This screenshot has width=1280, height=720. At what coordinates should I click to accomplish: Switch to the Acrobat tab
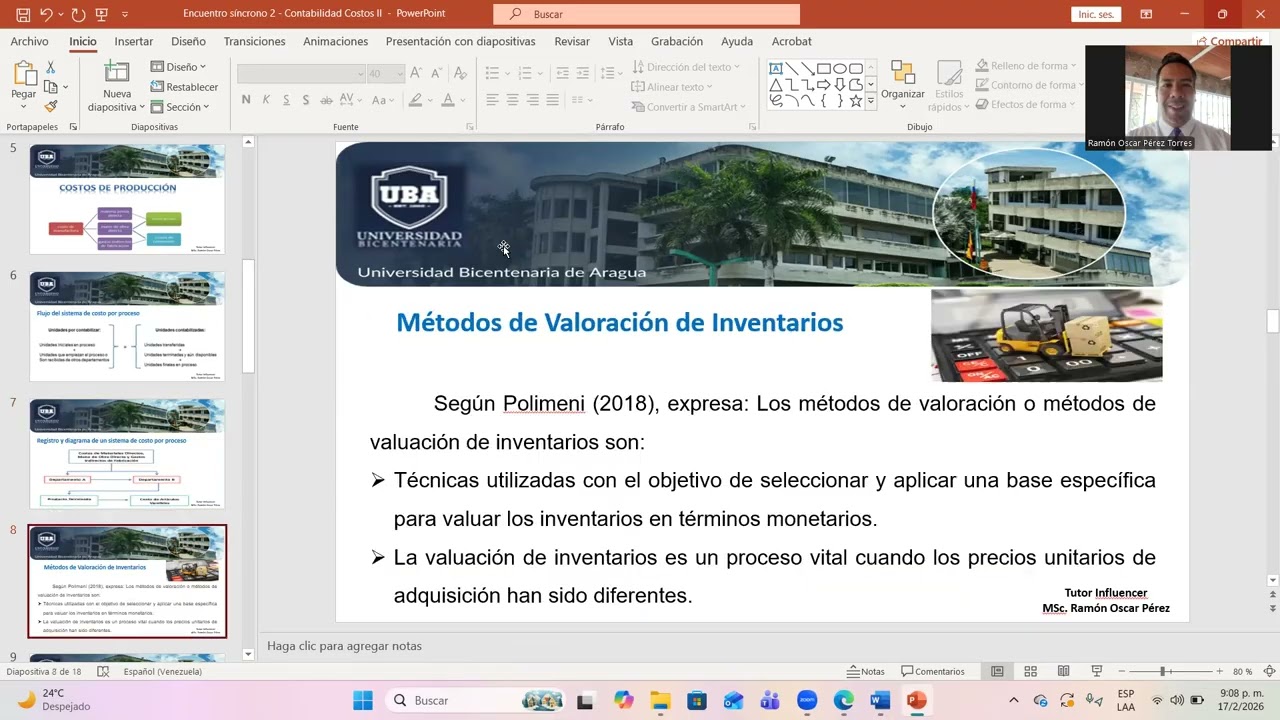point(791,41)
